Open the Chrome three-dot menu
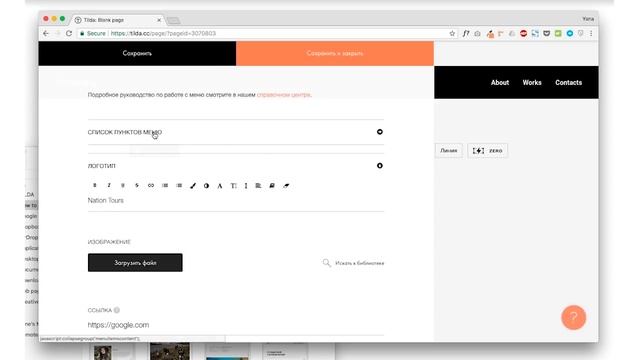The image size is (640, 360). point(591,33)
